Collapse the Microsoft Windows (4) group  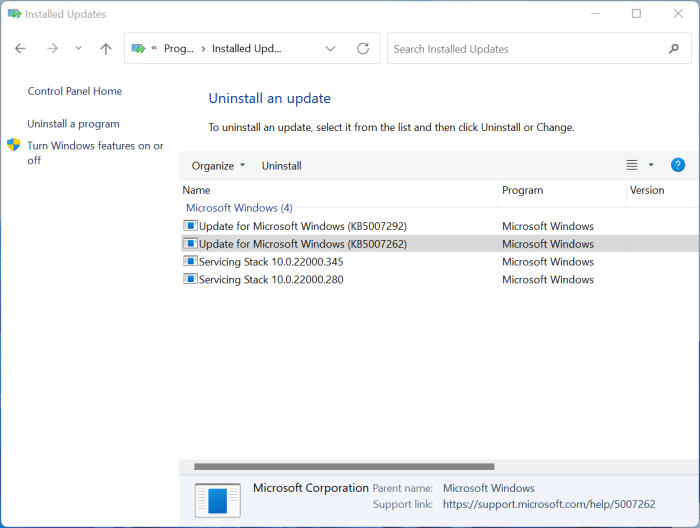click(239, 208)
